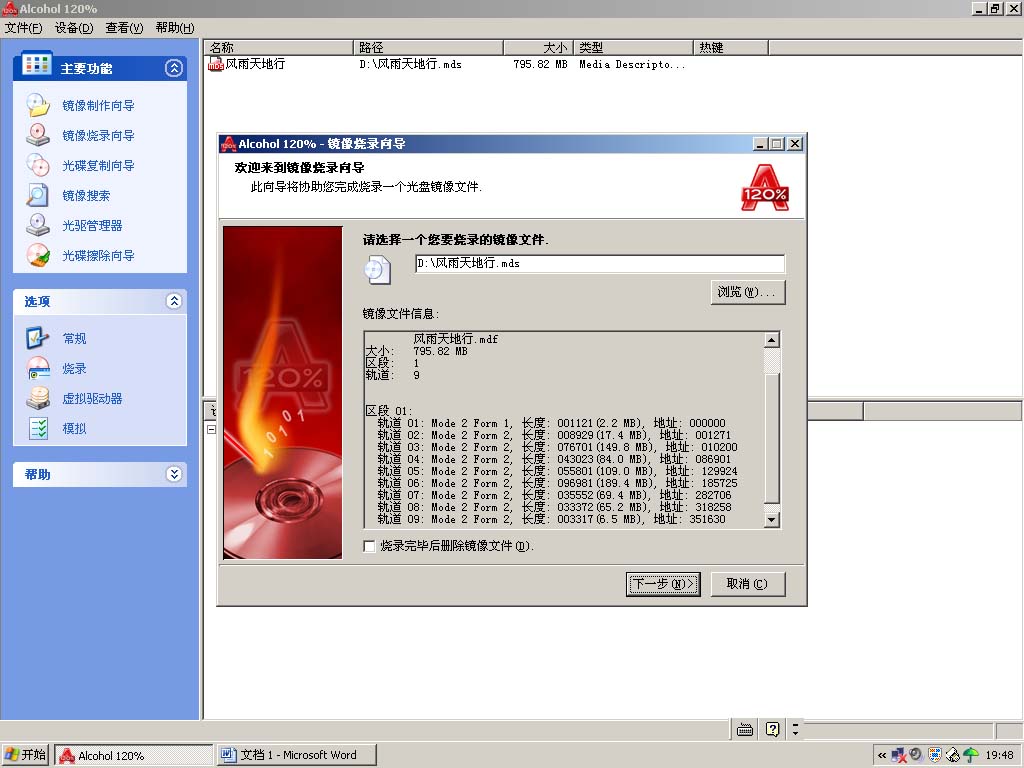Open the 设备(D) menu
Image resolution: width=1024 pixels, height=768 pixels.
coord(74,28)
